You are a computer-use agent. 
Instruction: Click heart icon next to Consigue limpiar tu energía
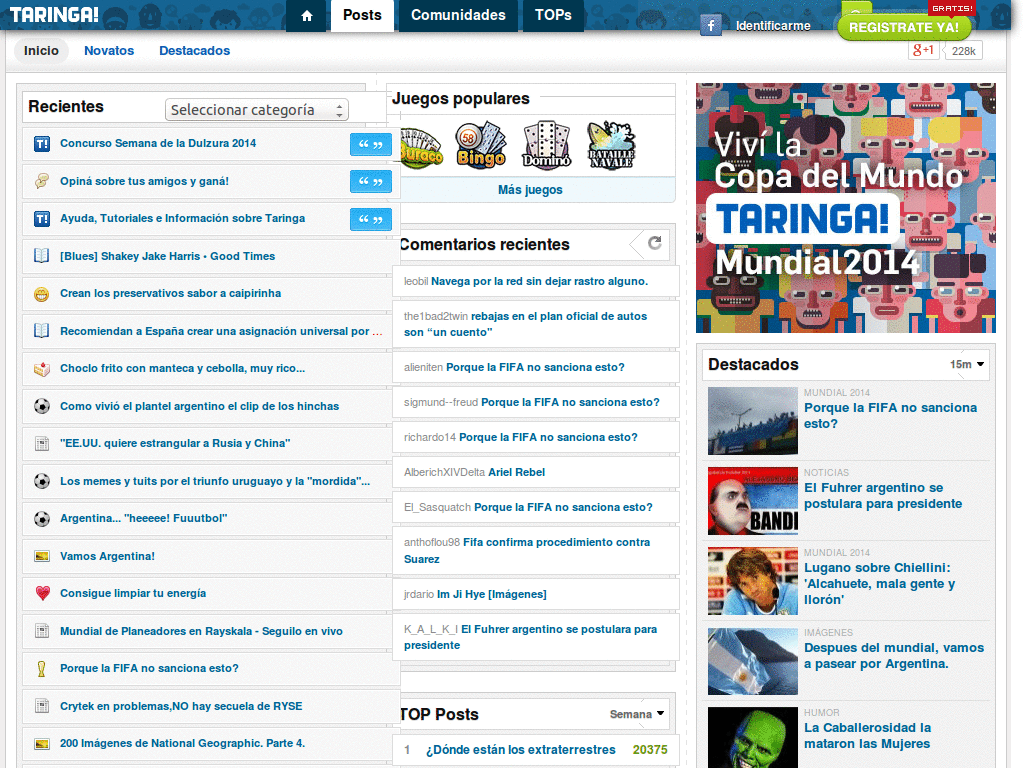click(42, 593)
